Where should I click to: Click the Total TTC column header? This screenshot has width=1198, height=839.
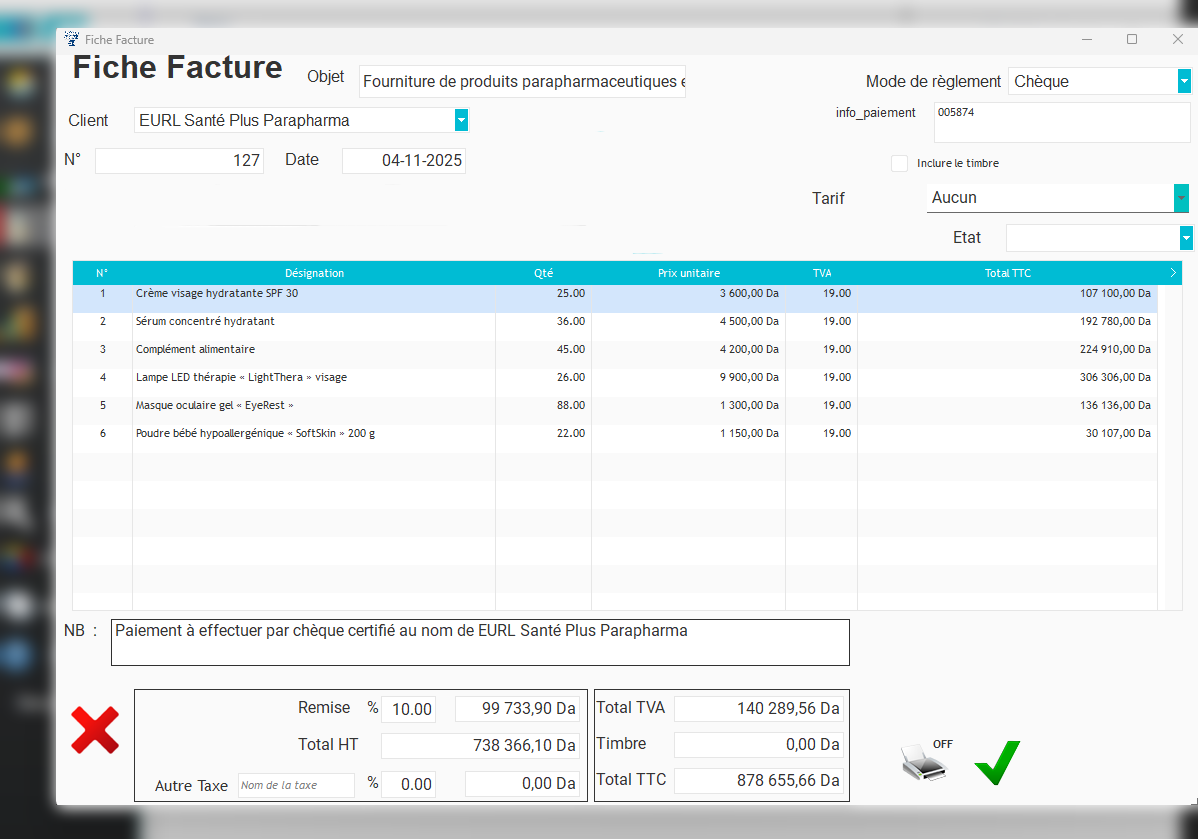point(1007,273)
